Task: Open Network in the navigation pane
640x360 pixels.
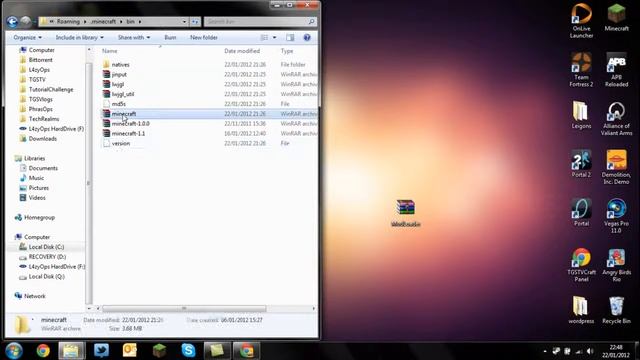Action: tap(35, 296)
